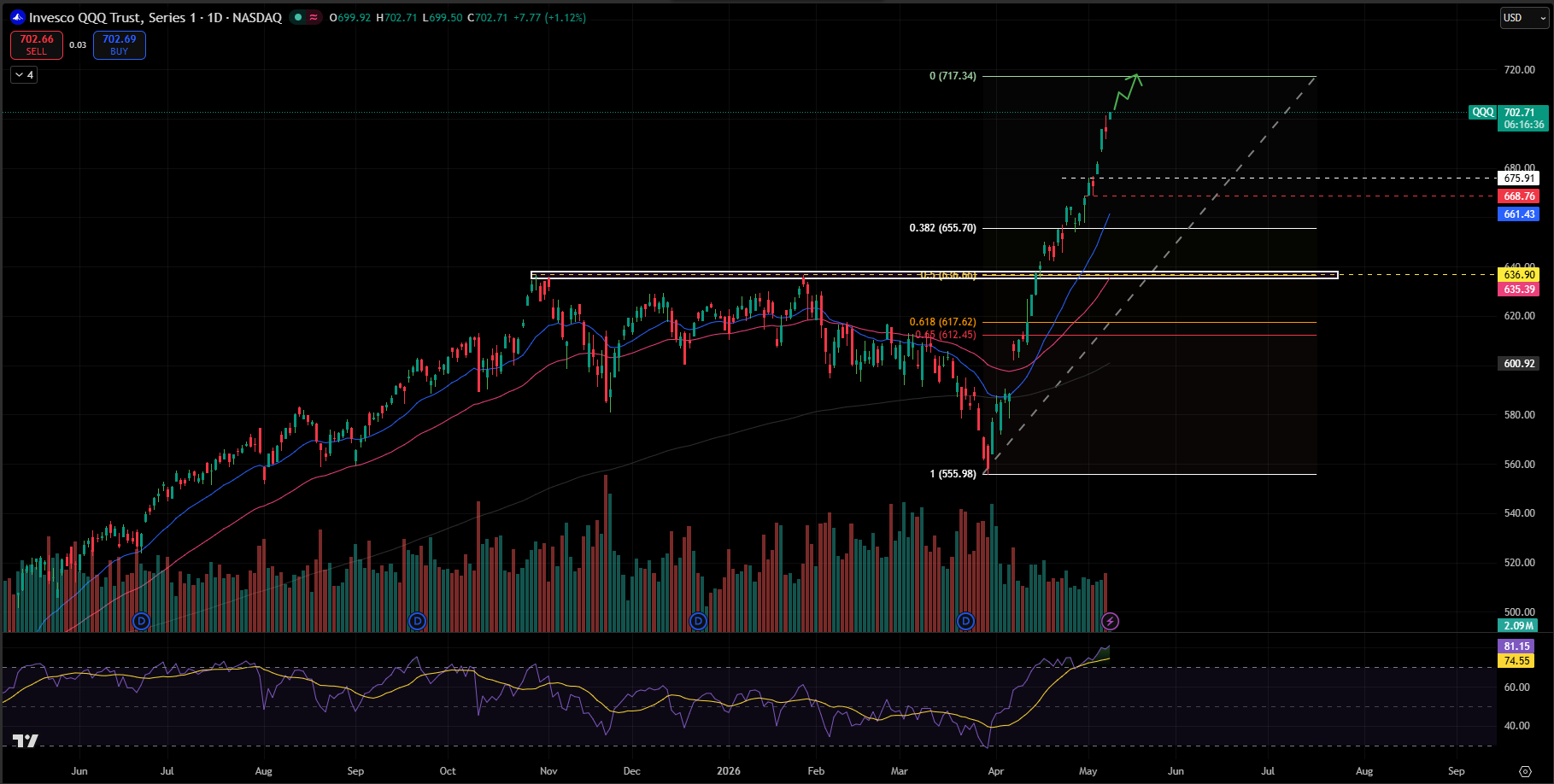
Task: Click the red 668.76 price label
Action: pos(1519,196)
